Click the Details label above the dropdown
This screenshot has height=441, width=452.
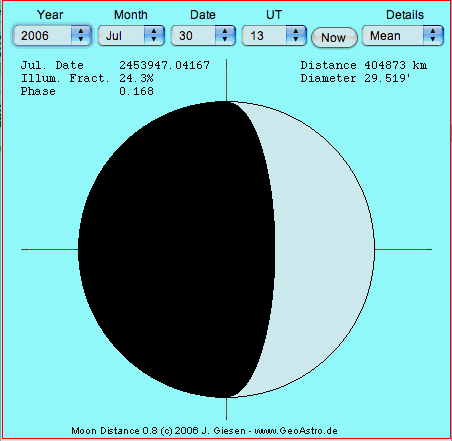click(405, 15)
